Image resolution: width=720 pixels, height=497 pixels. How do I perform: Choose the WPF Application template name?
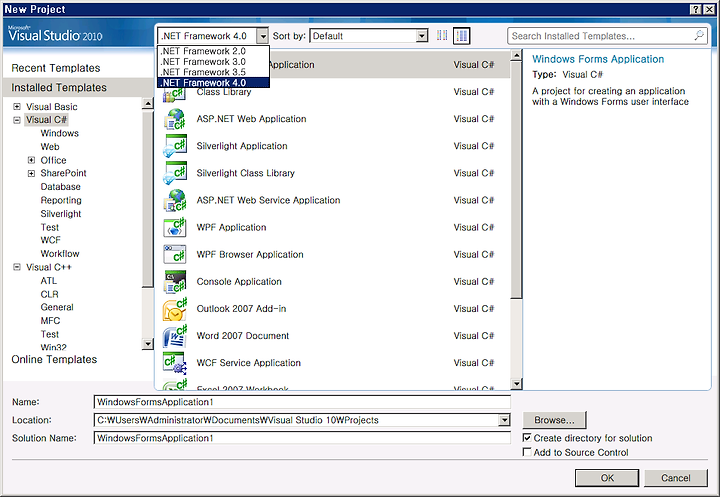[x=231, y=227]
